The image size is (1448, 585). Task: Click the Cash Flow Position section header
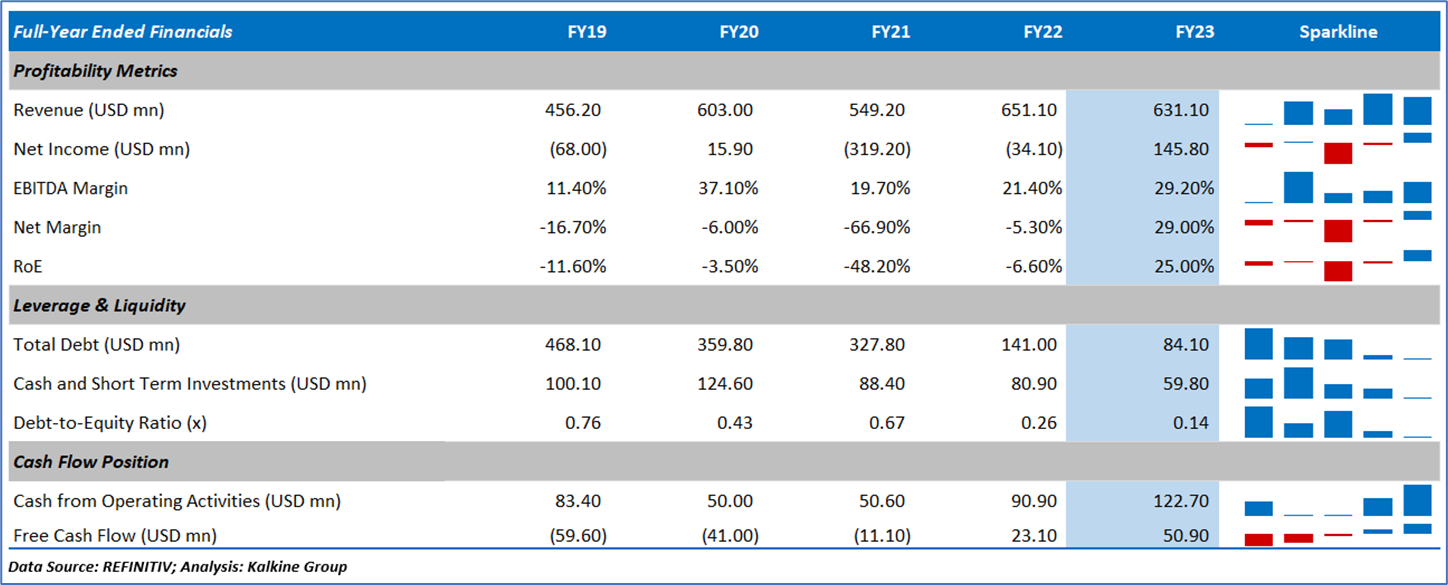91,462
